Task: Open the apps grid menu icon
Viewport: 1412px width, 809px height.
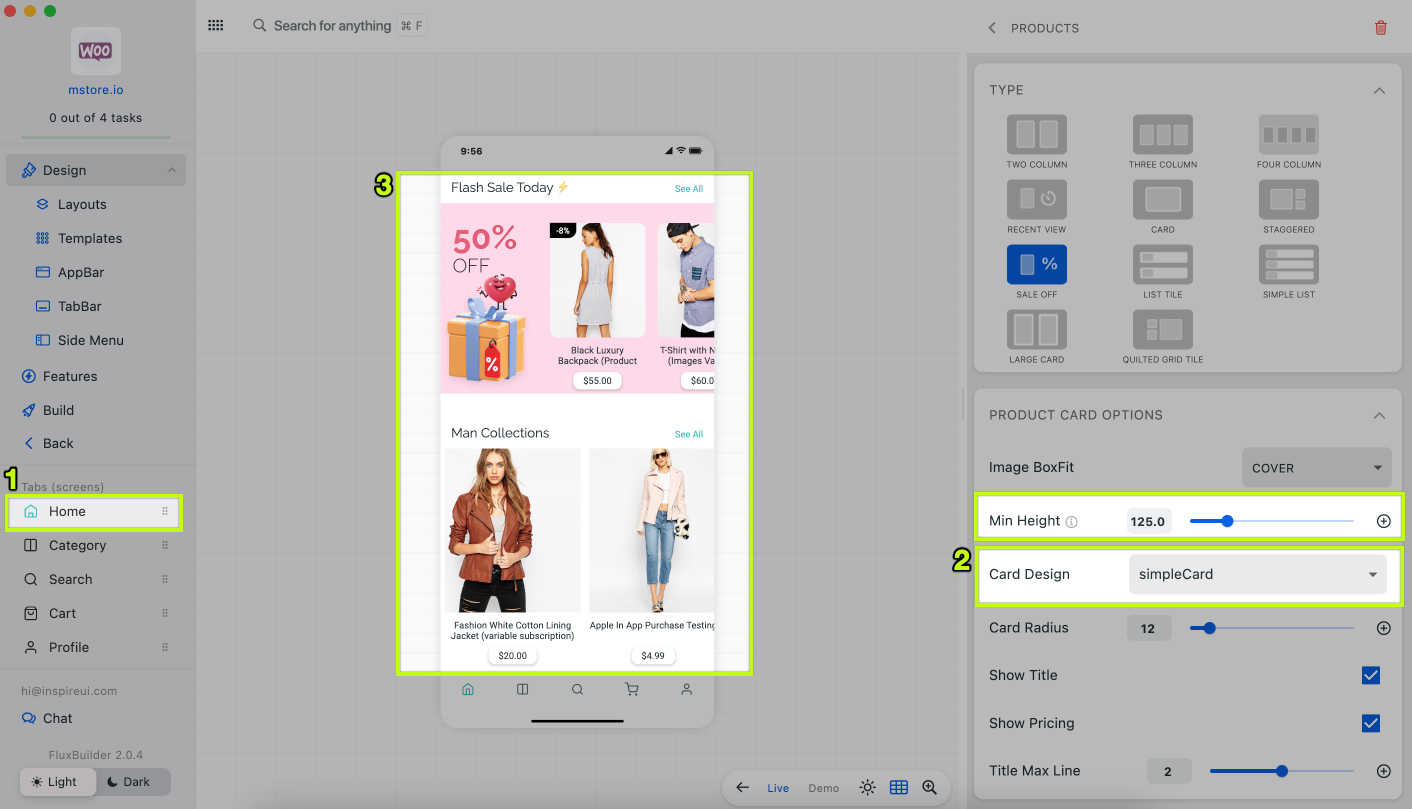Action: click(x=215, y=26)
